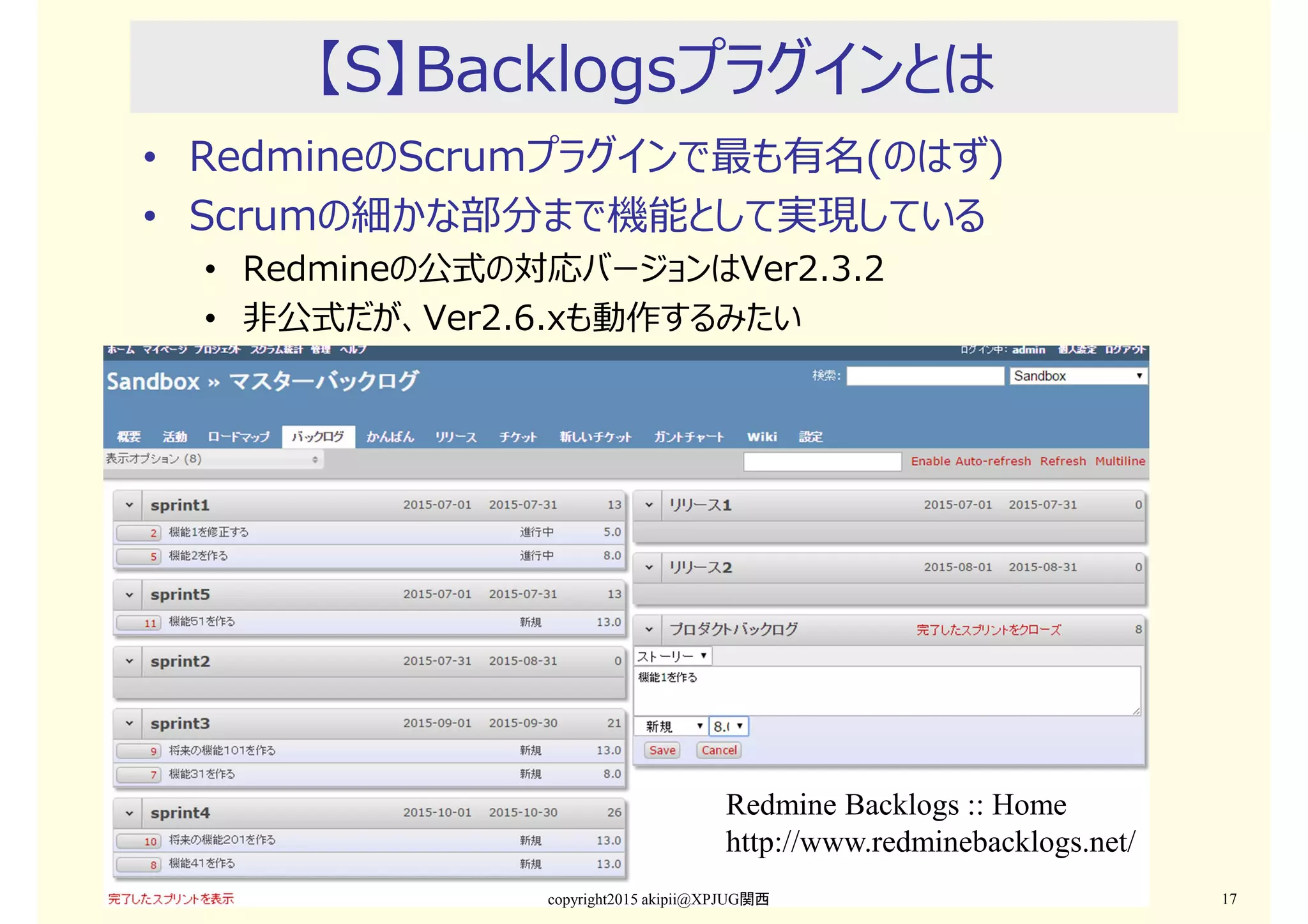The width and height of the screenshot is (1308, 924).
Task: Switch to the ガントチャート tab
Action: point(688,437)
